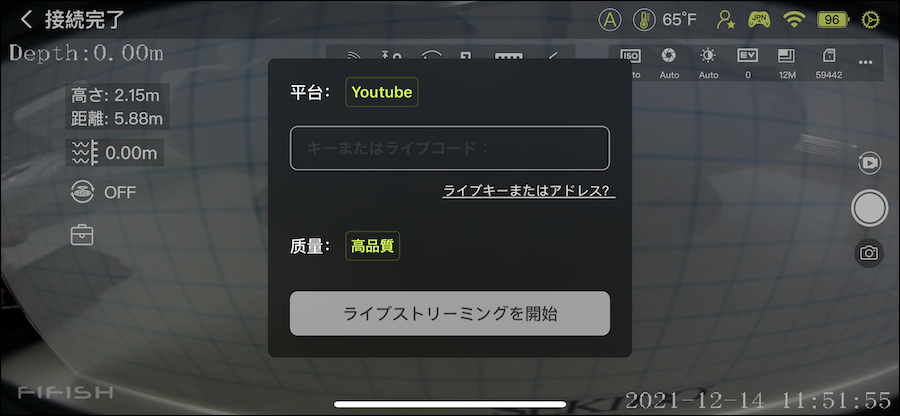Viewport: 900px width, 416px height.
Task: Open settings with the top-right gear icon
Action: (x=871, y=19)
